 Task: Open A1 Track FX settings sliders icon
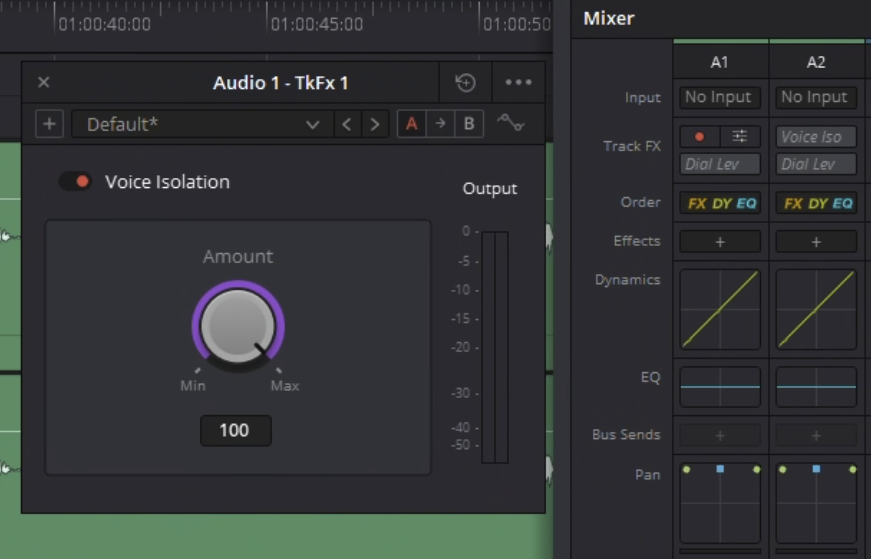pos(739,136)
